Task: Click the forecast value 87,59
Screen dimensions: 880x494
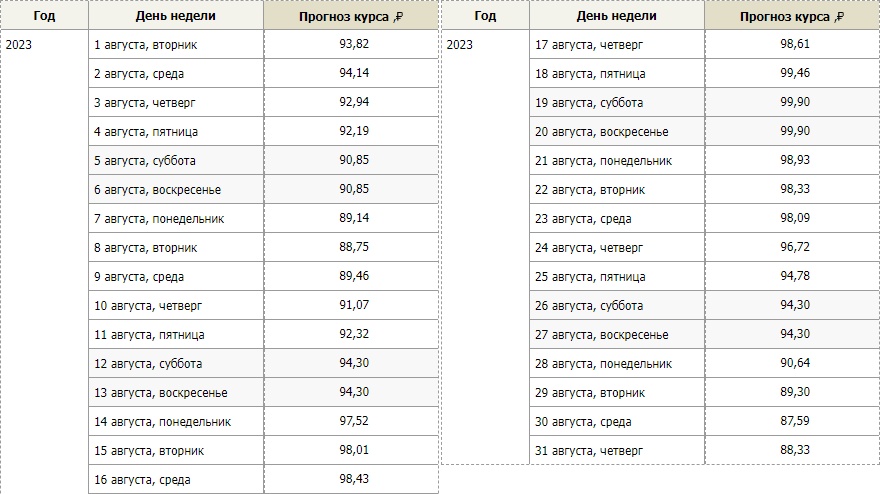Action: (795, 422)
